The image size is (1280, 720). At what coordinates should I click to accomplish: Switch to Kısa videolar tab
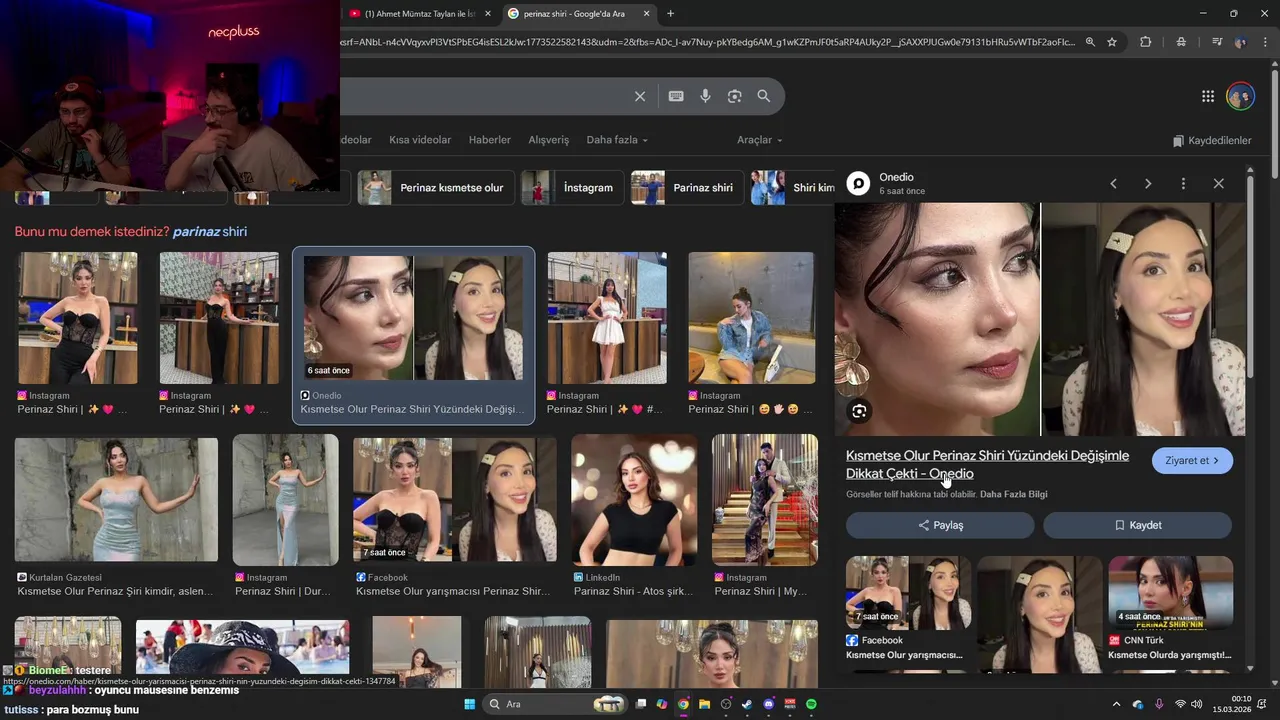pos(420,140)
